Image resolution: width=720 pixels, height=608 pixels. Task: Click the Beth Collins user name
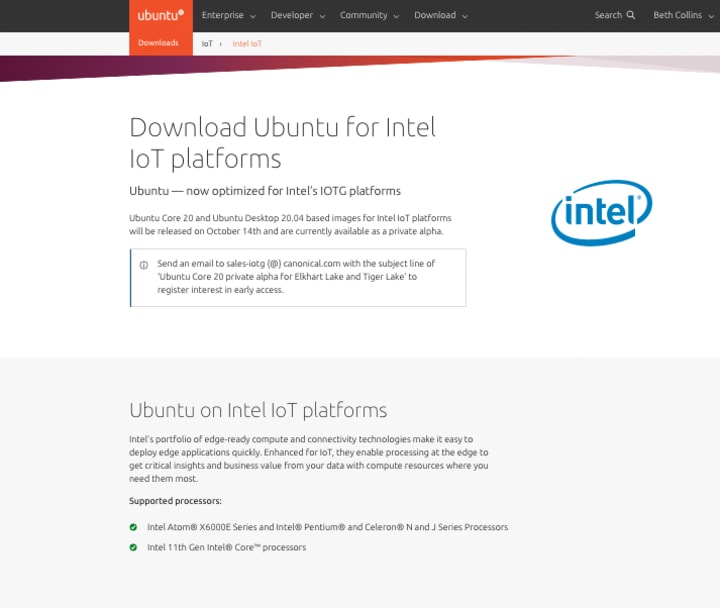pyautogui.click(x=677, y=15)
